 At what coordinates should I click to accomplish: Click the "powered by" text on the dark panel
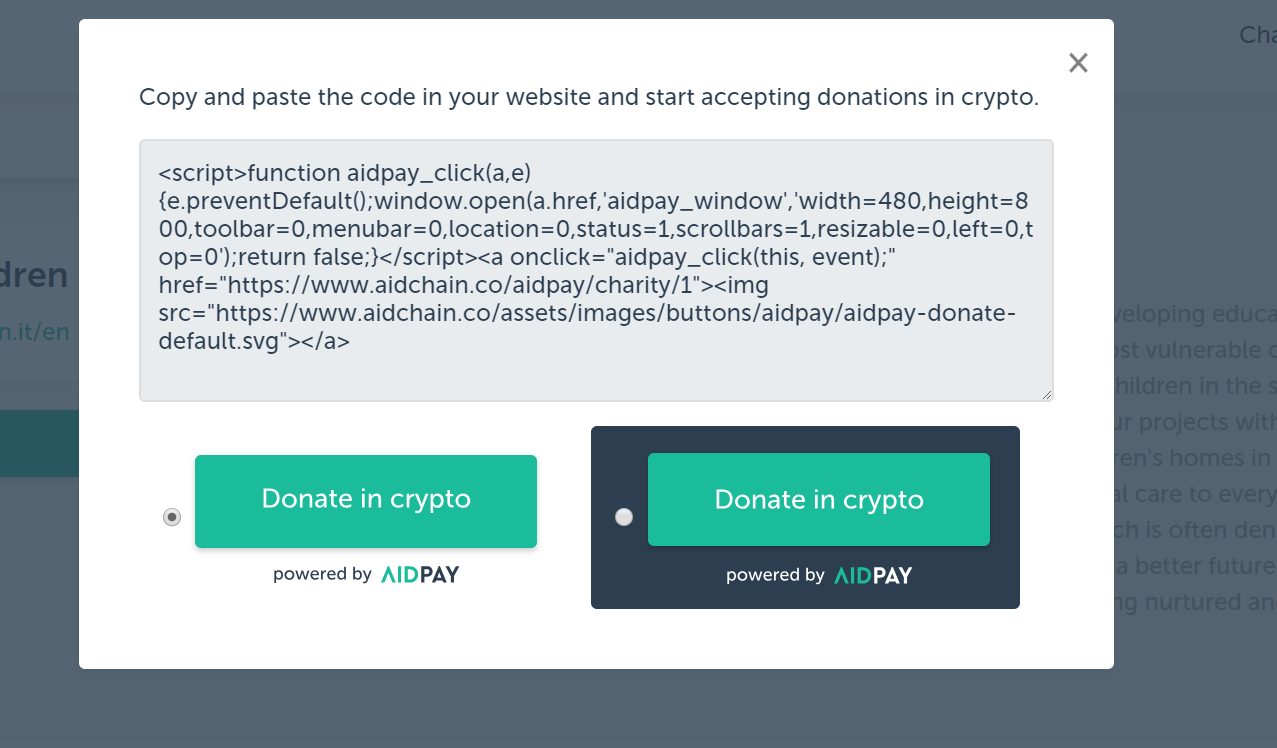point(775,575)
